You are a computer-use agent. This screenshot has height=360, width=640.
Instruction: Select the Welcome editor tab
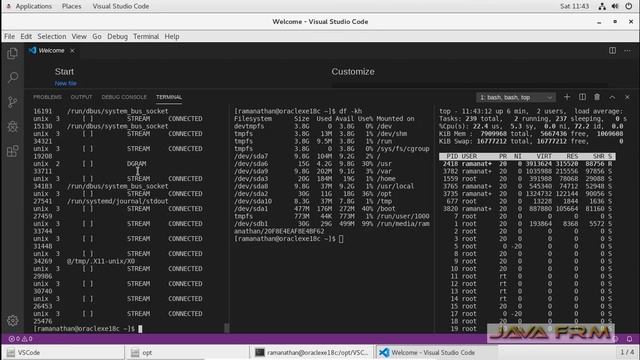(52, 51)
